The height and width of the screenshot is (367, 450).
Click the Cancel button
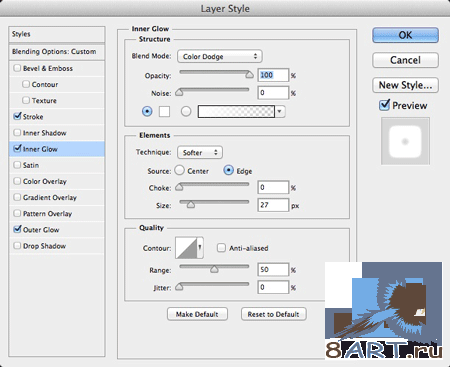click(x=405, y=60)
